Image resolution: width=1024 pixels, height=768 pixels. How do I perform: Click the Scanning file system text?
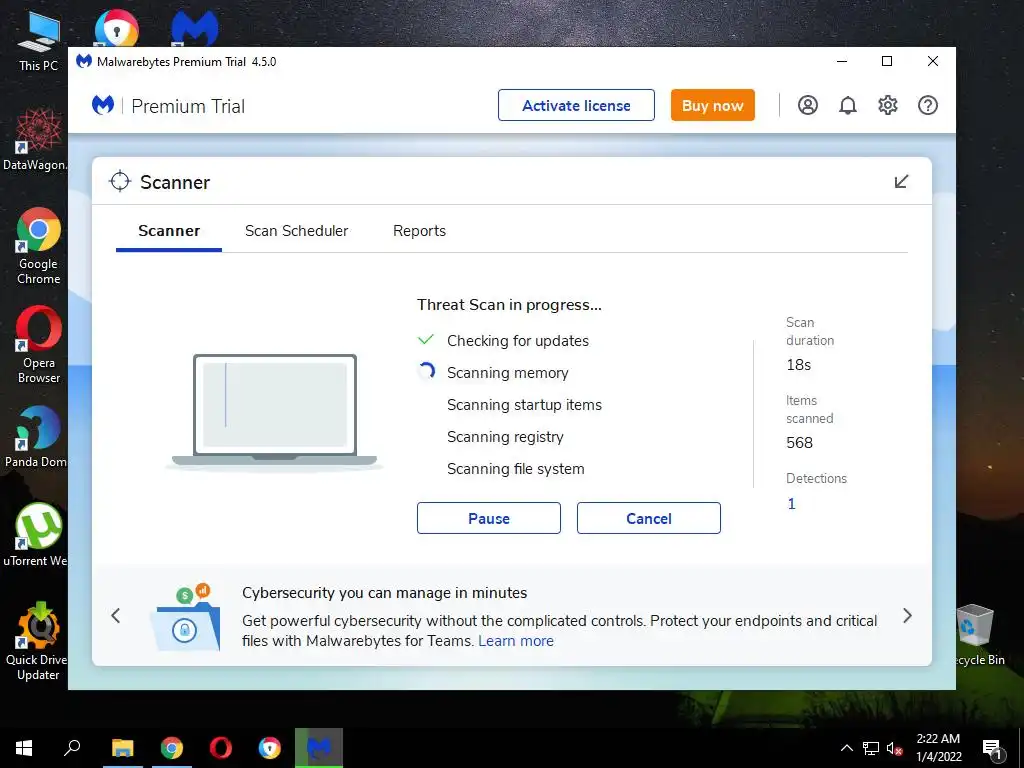[x=516, y=469]
